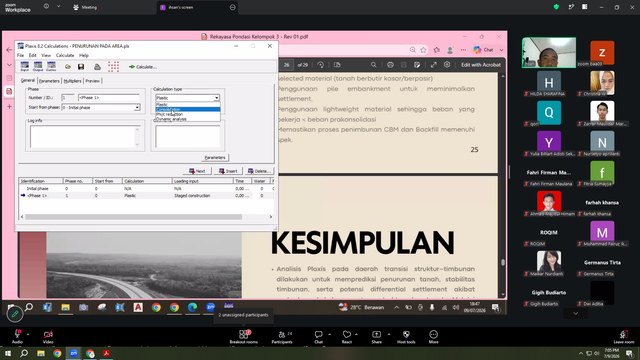Open browser profile avatar
The image size is (640, 360).
(450, 50)
